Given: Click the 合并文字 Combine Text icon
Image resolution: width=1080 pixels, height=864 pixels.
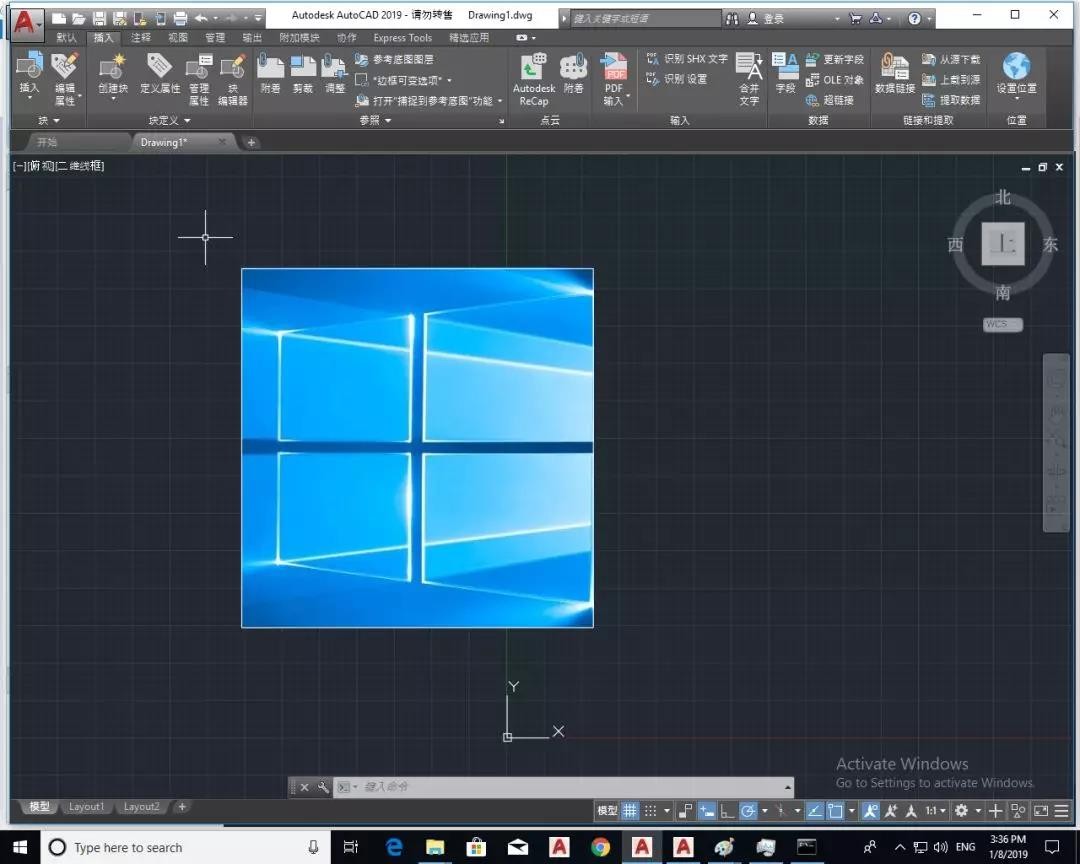Looking at the screenshot, I should (x=749, y=80).
